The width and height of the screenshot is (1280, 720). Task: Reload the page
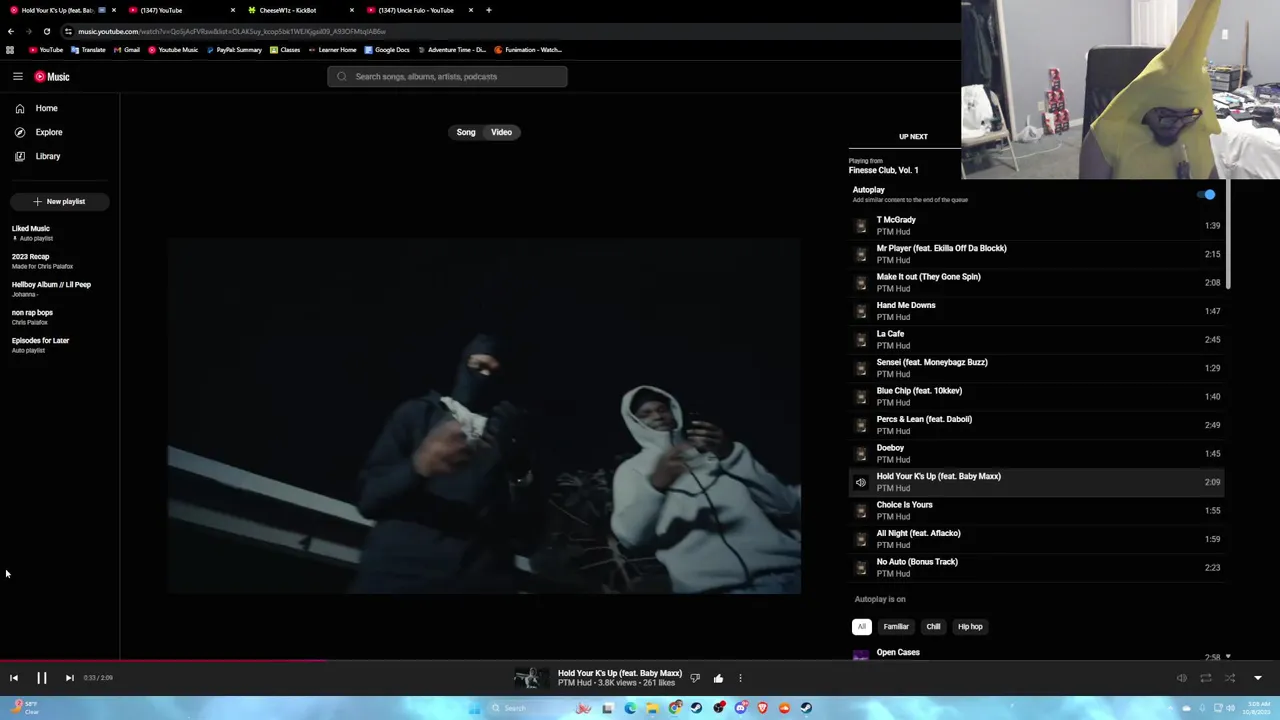(x=46, y=31)
